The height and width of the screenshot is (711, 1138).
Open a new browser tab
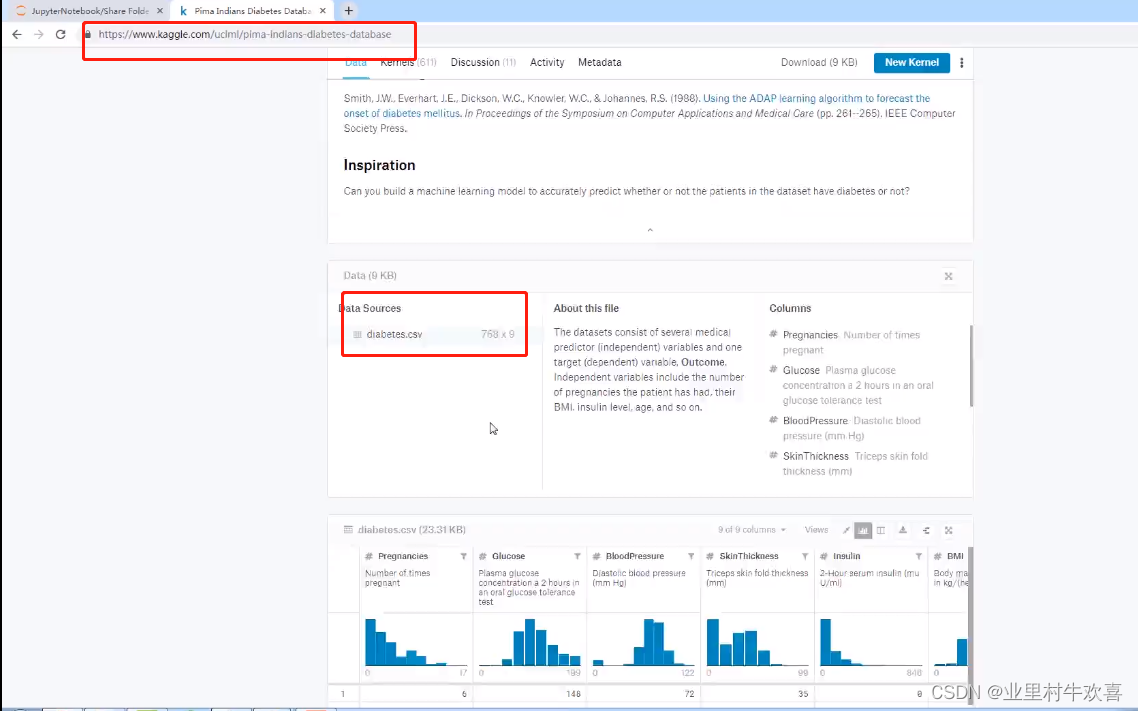pyautogui.click(x=348, y=11)
